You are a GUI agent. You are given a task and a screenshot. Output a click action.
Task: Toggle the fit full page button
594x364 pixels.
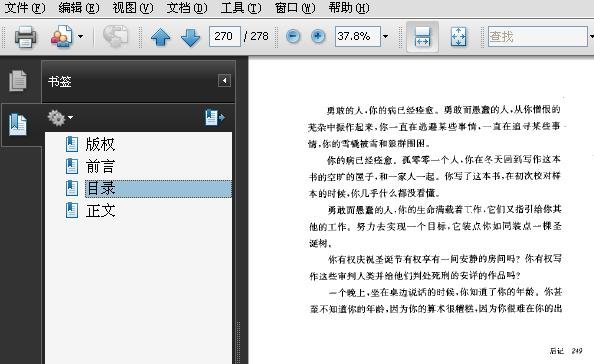coord(458,37)
